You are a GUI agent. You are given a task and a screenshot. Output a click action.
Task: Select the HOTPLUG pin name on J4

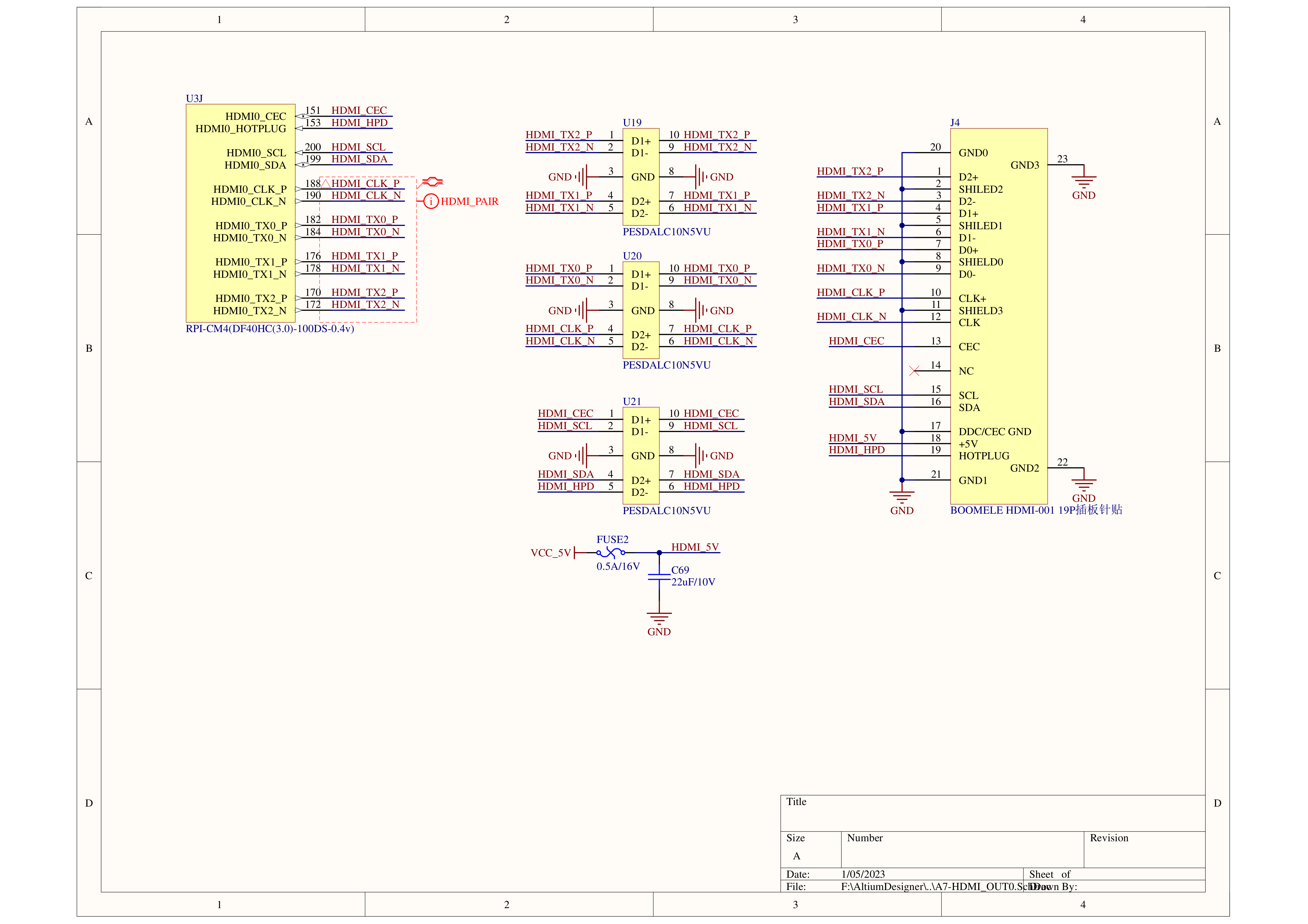click(984, 456)
